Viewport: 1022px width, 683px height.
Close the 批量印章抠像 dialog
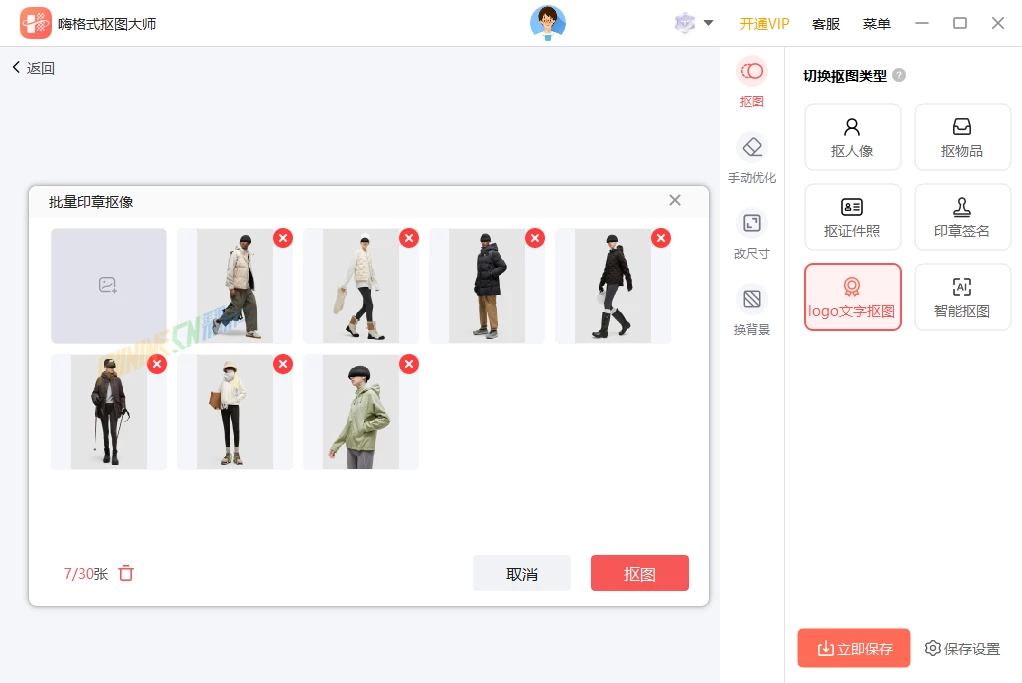tap(675, 200)
